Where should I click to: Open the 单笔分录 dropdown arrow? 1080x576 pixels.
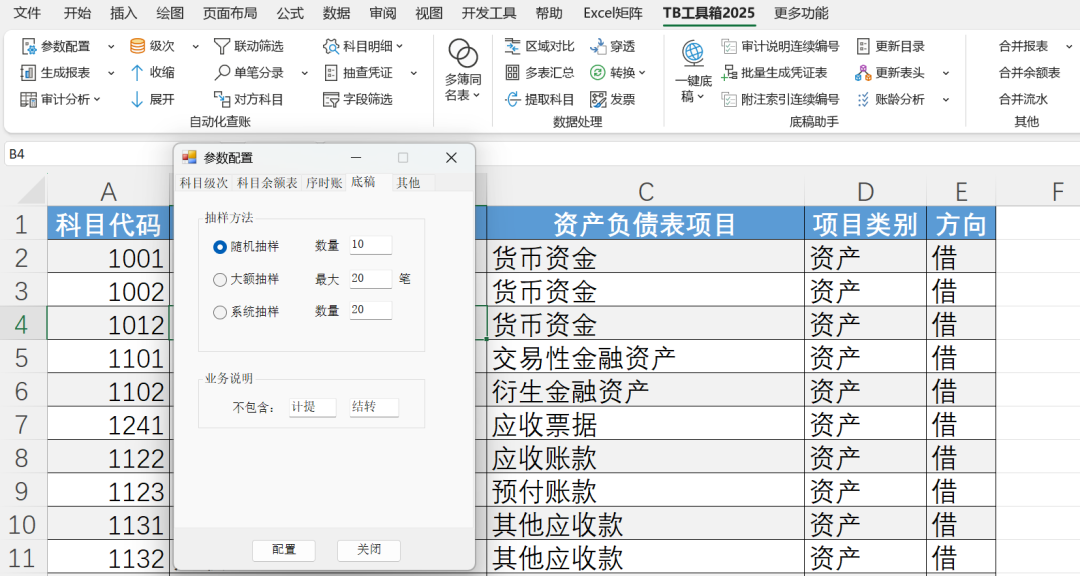pos(304,73)
